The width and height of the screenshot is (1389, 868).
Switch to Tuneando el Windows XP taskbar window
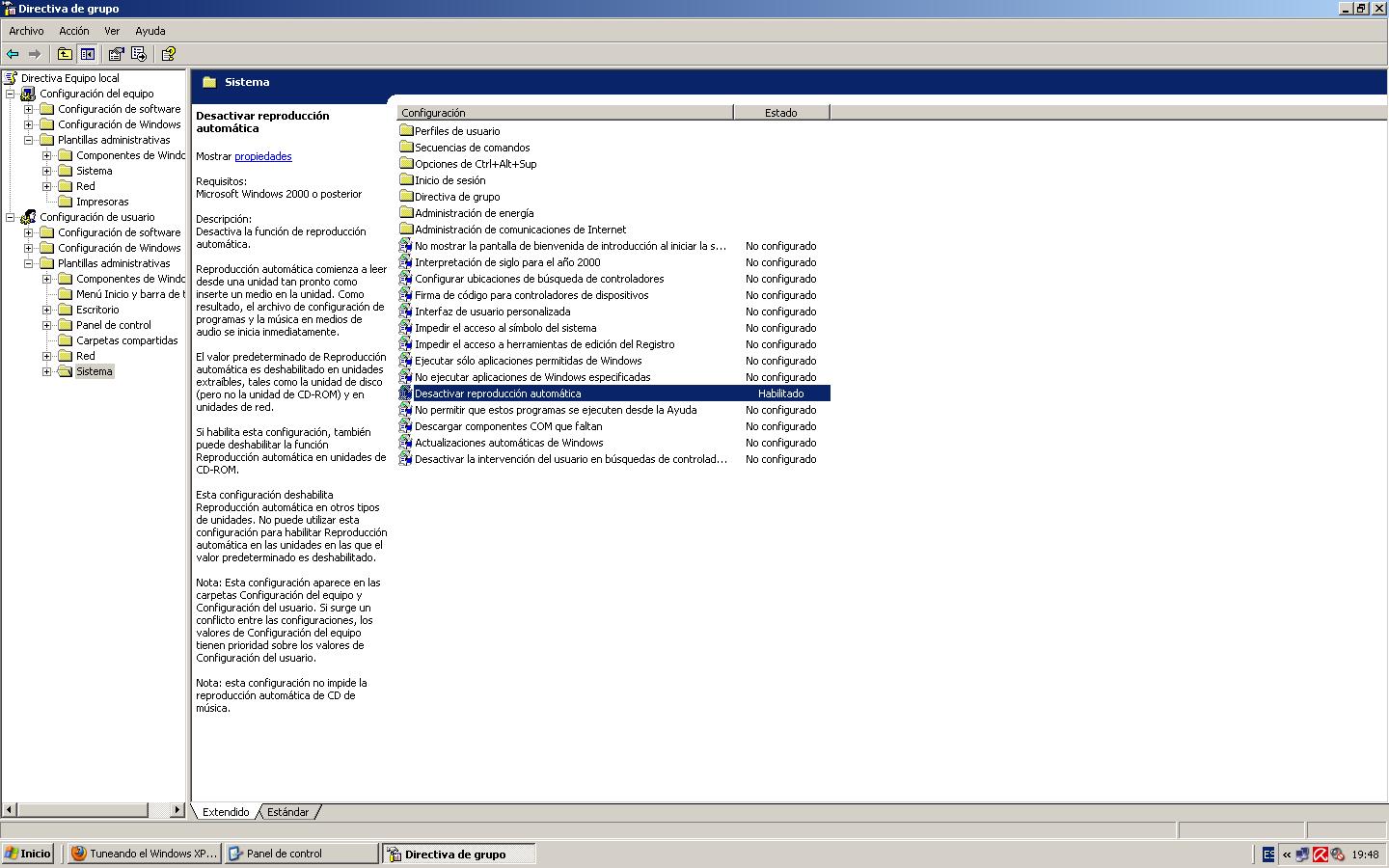(145, 854)
